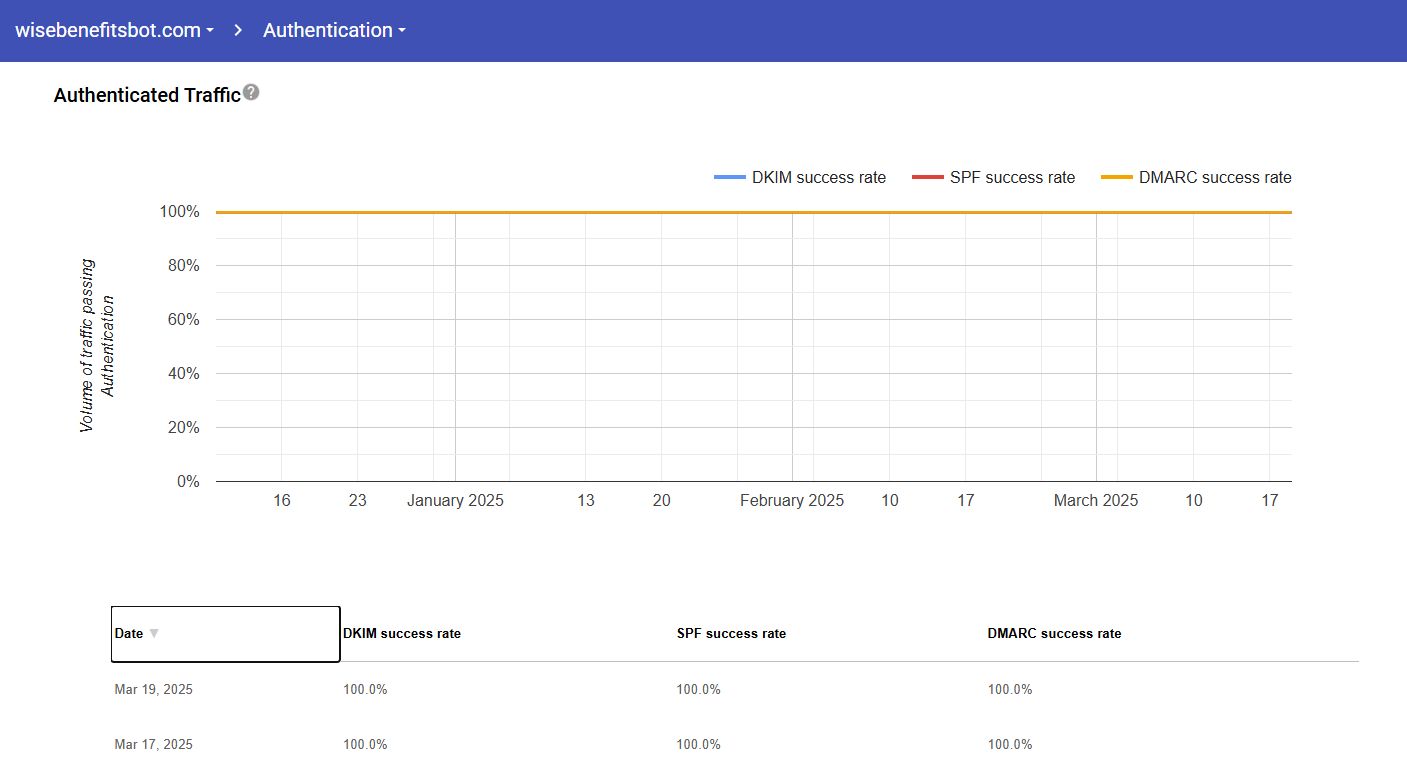Click the help icon beside Authenticated Traffic
Viewport: 1407px width, 763px height.
pyautogui.click(x=251, y=93)
